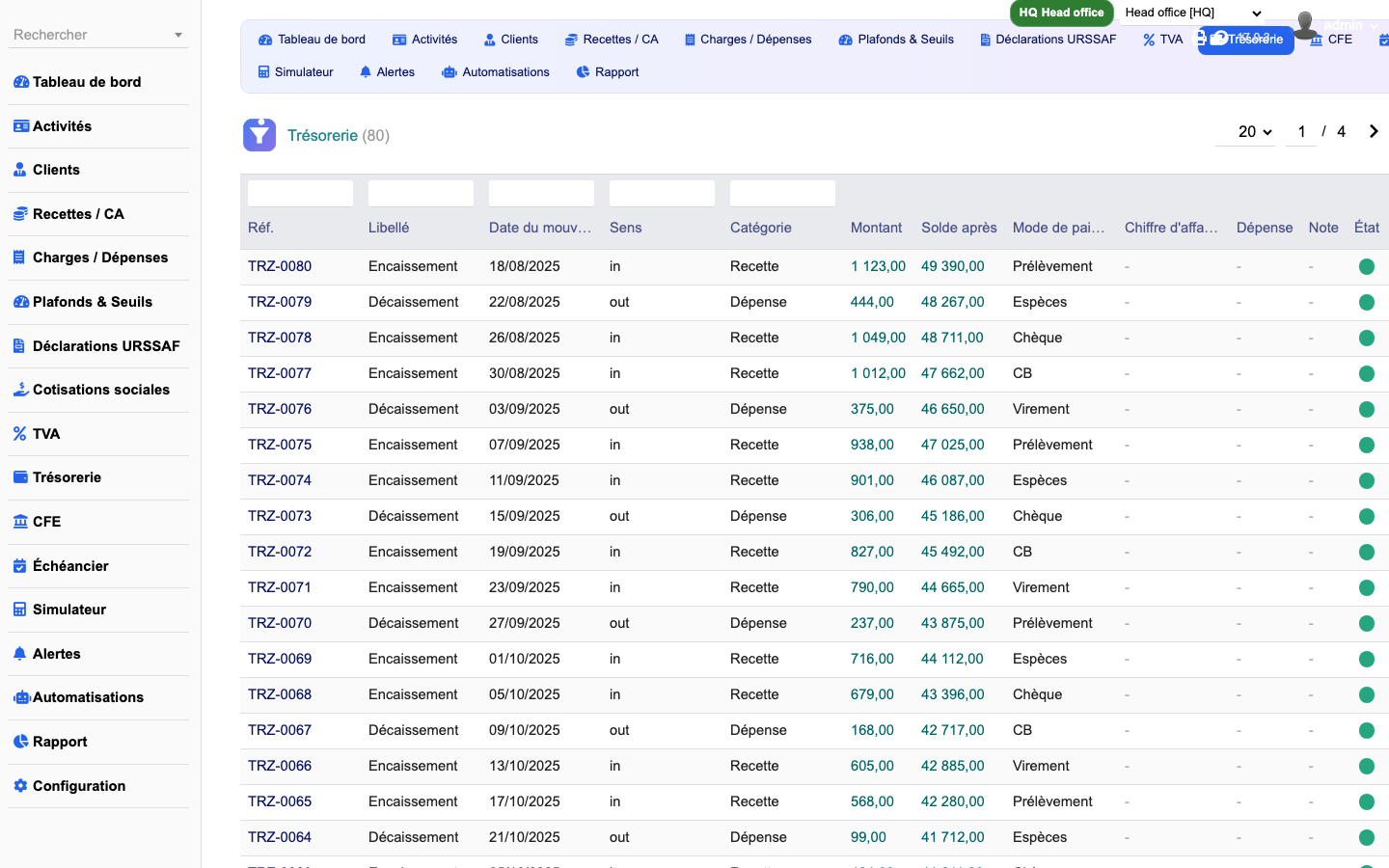Click the Date du mouvement filter input

point(541,193)
